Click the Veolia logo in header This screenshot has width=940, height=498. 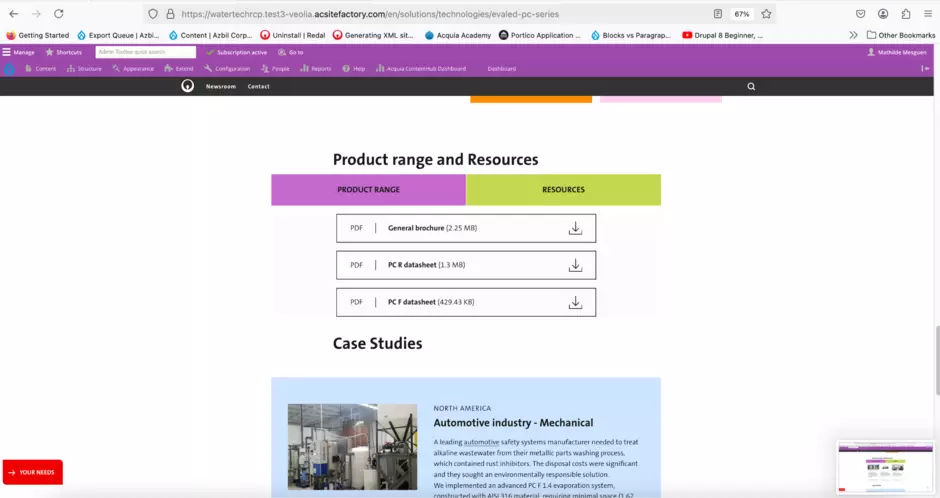187,87
